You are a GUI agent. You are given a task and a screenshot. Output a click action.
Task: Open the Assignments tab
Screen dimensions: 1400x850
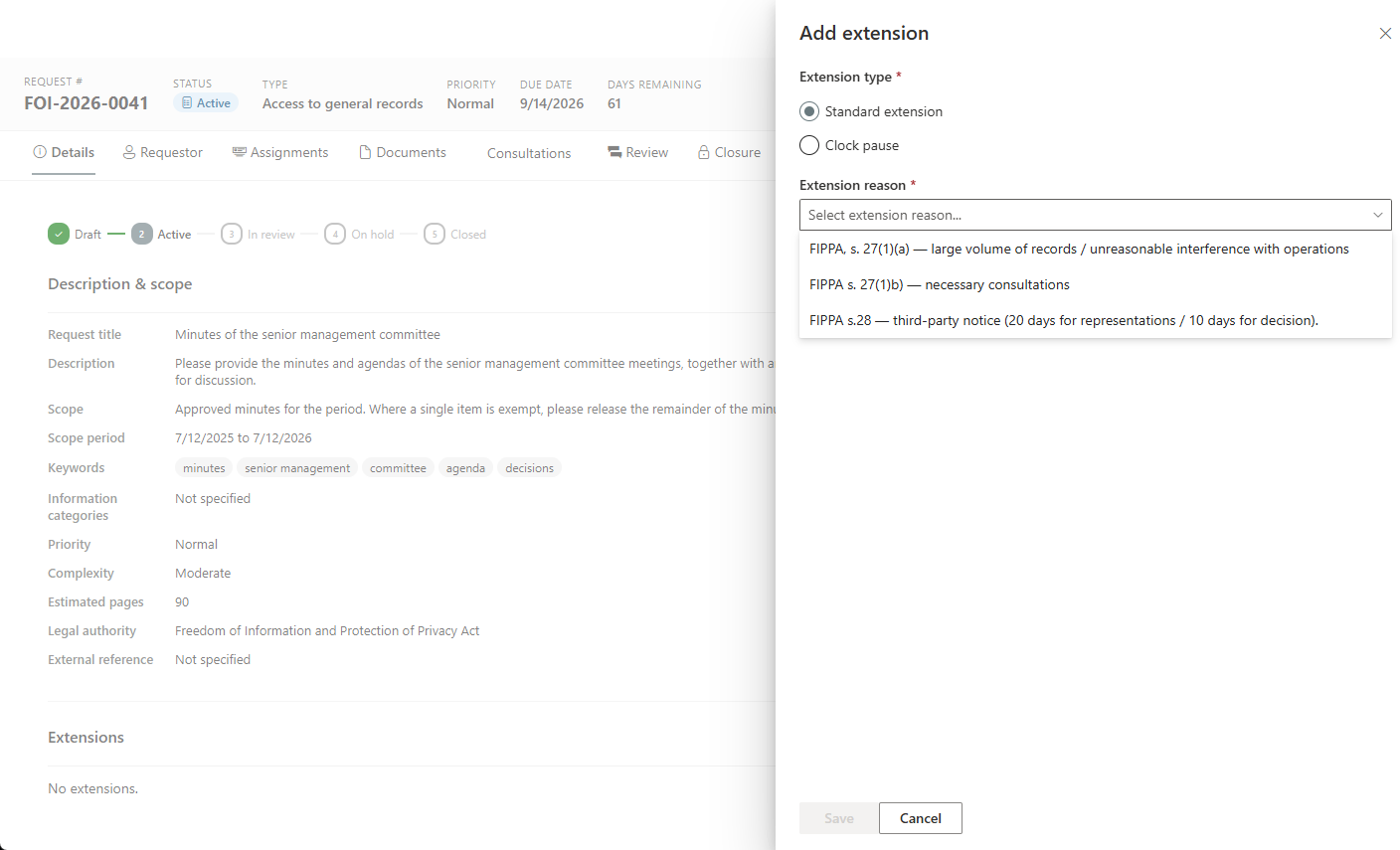click(280, 152)
